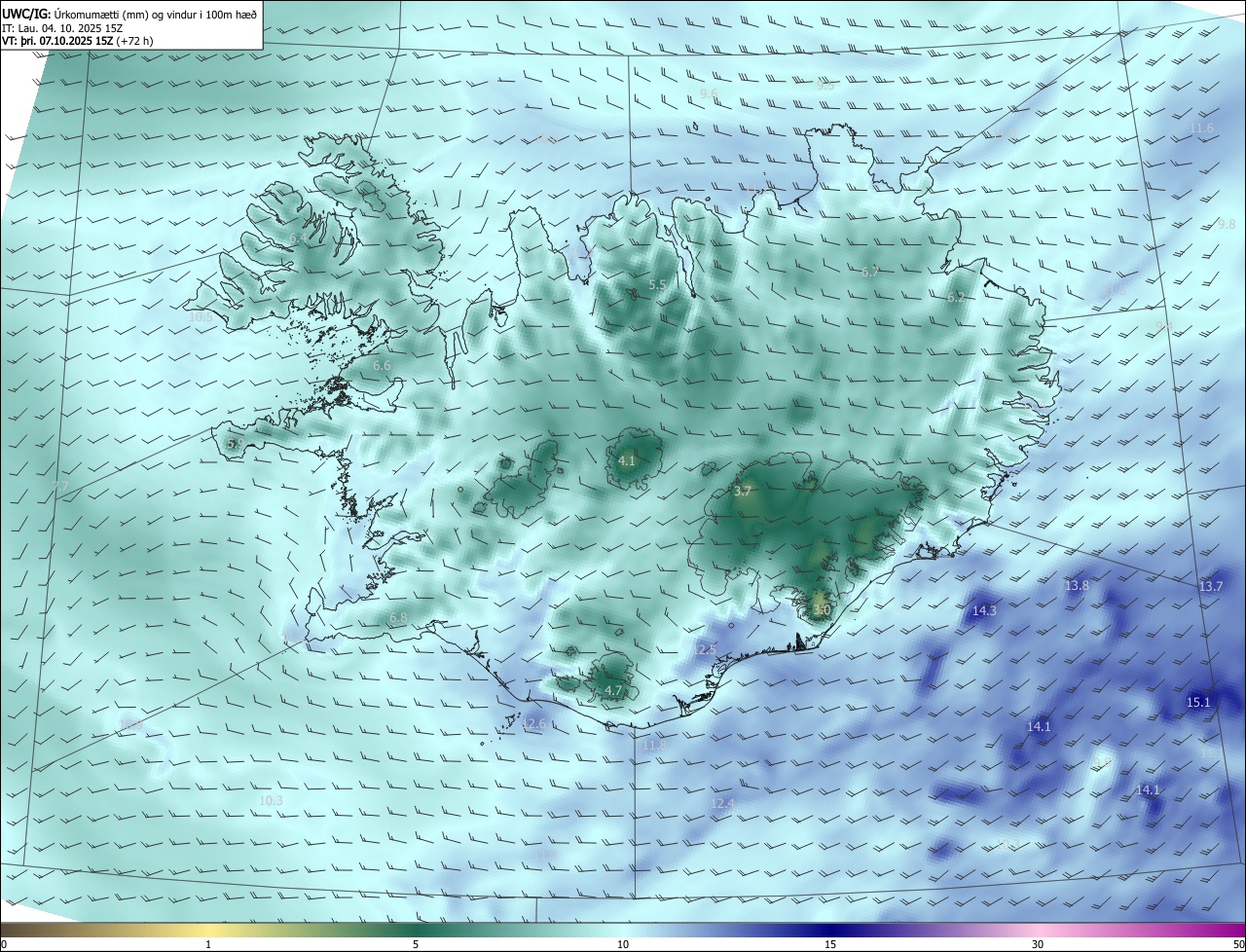Click the 5.5 value in north Iceland

[x=657, y=285]
